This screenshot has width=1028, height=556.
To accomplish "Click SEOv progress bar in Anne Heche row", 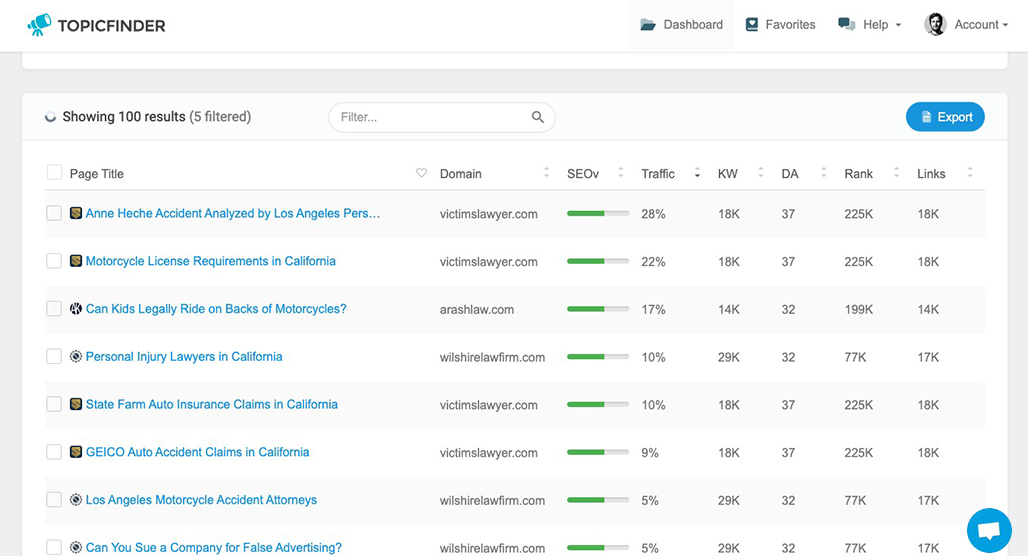I will pos(598,214).
